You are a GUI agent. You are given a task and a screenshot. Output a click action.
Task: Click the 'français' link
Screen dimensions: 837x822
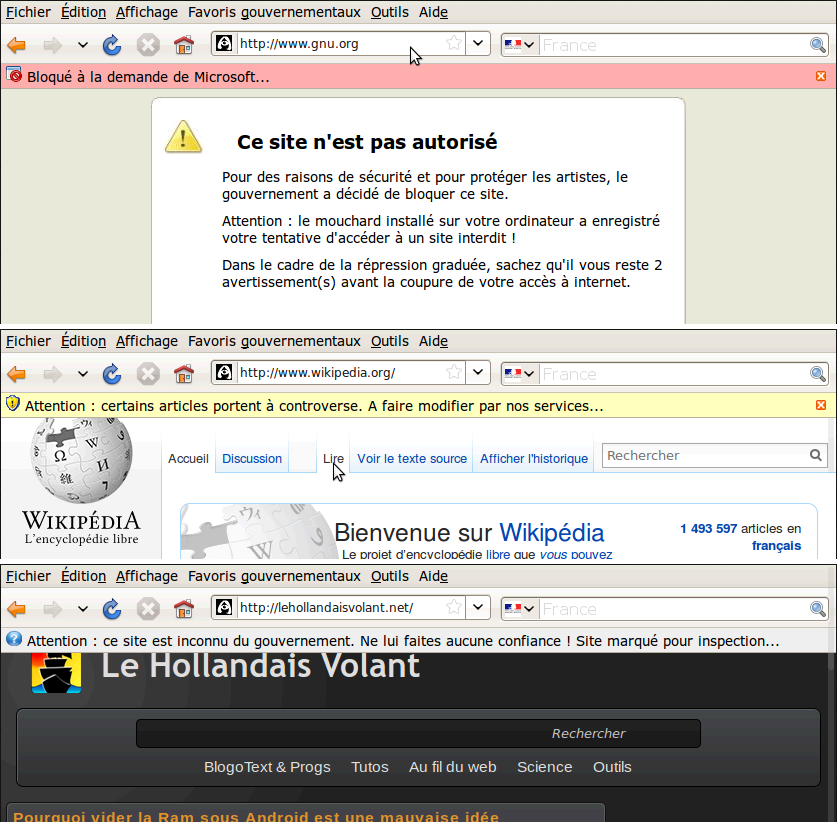pyautogui.click(x=776, y=546)
